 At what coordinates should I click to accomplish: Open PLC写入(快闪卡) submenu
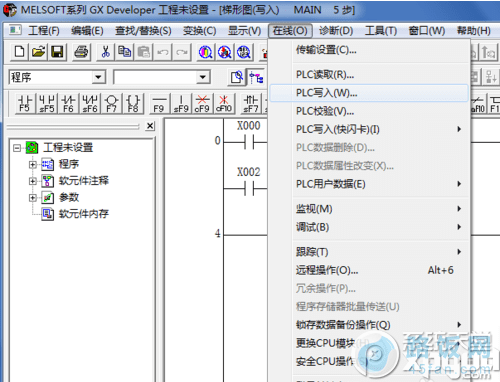(x=369, y=129)
